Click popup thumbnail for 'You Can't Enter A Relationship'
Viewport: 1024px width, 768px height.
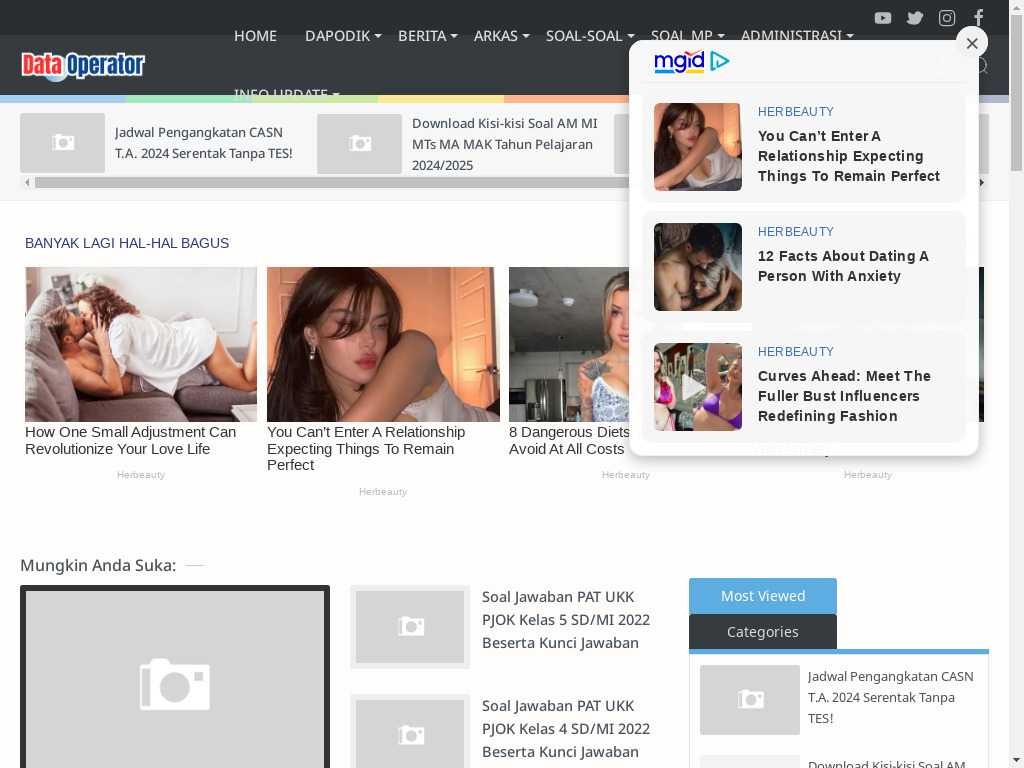[x=697, y=147]
